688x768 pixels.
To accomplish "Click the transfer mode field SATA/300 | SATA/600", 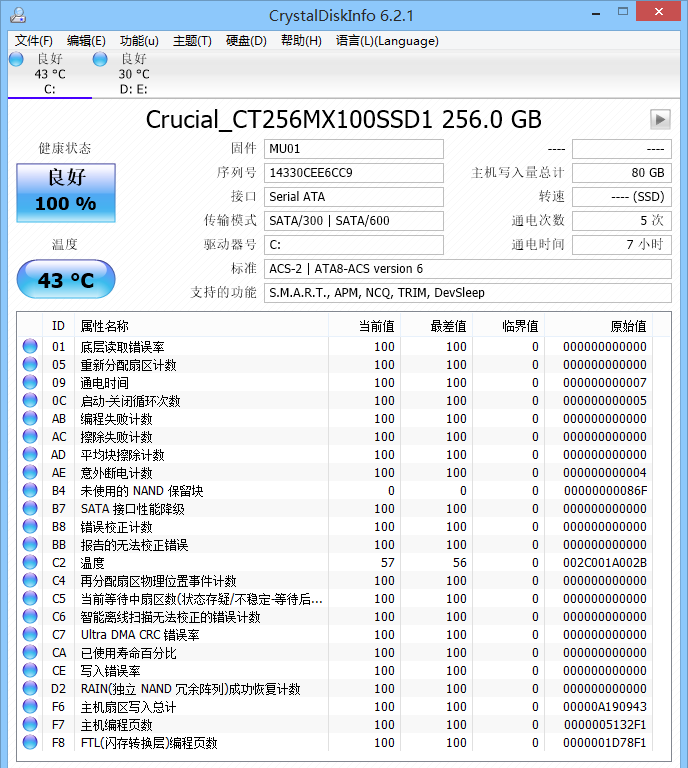I will tap(354, 221).
